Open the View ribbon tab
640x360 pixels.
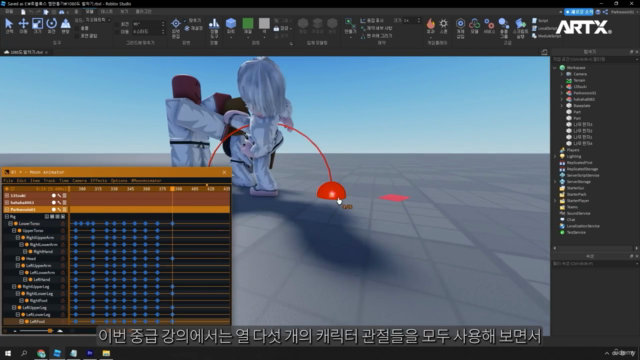124,12
